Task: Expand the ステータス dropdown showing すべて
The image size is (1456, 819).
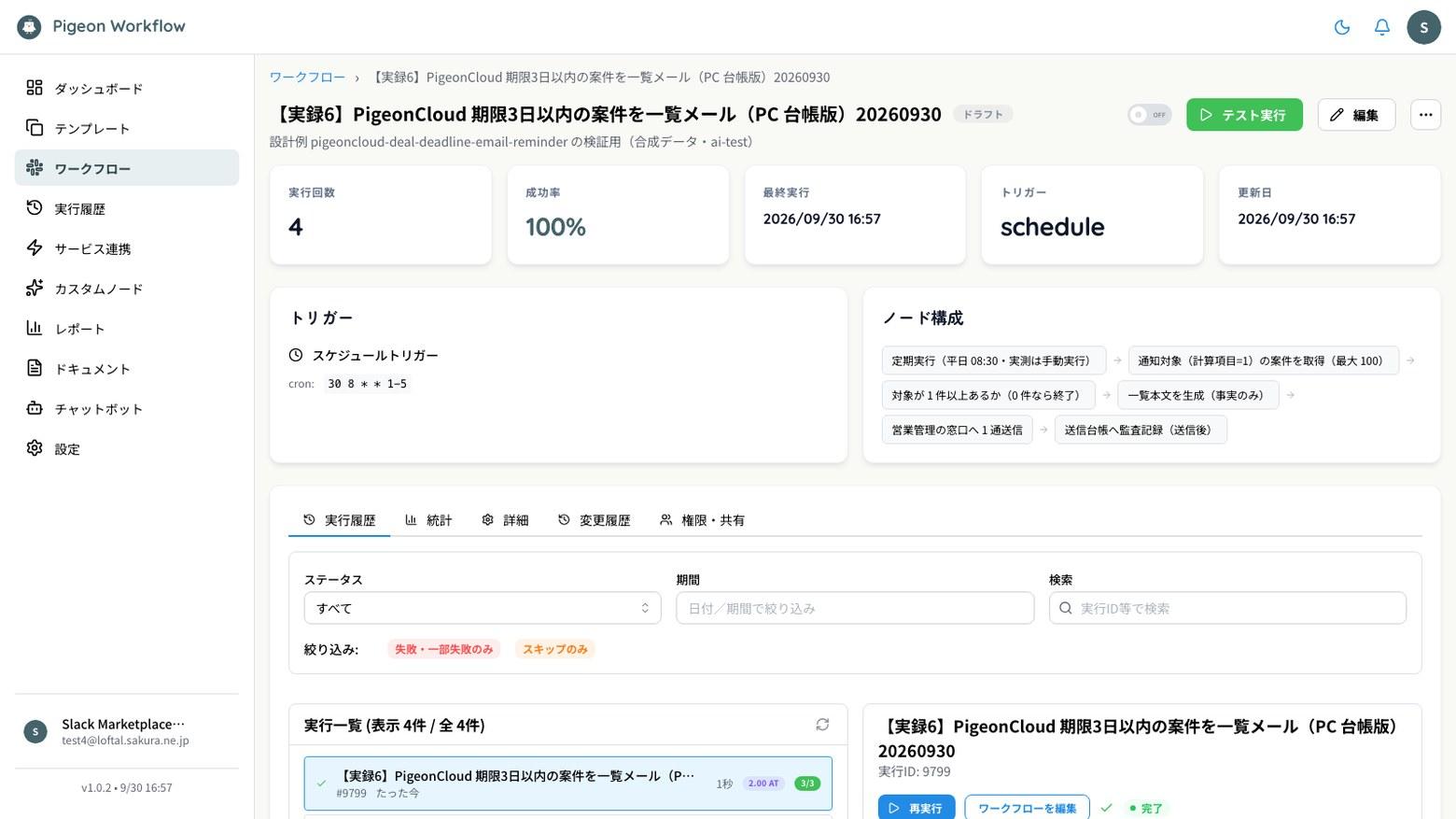Action: coord(483,608)
